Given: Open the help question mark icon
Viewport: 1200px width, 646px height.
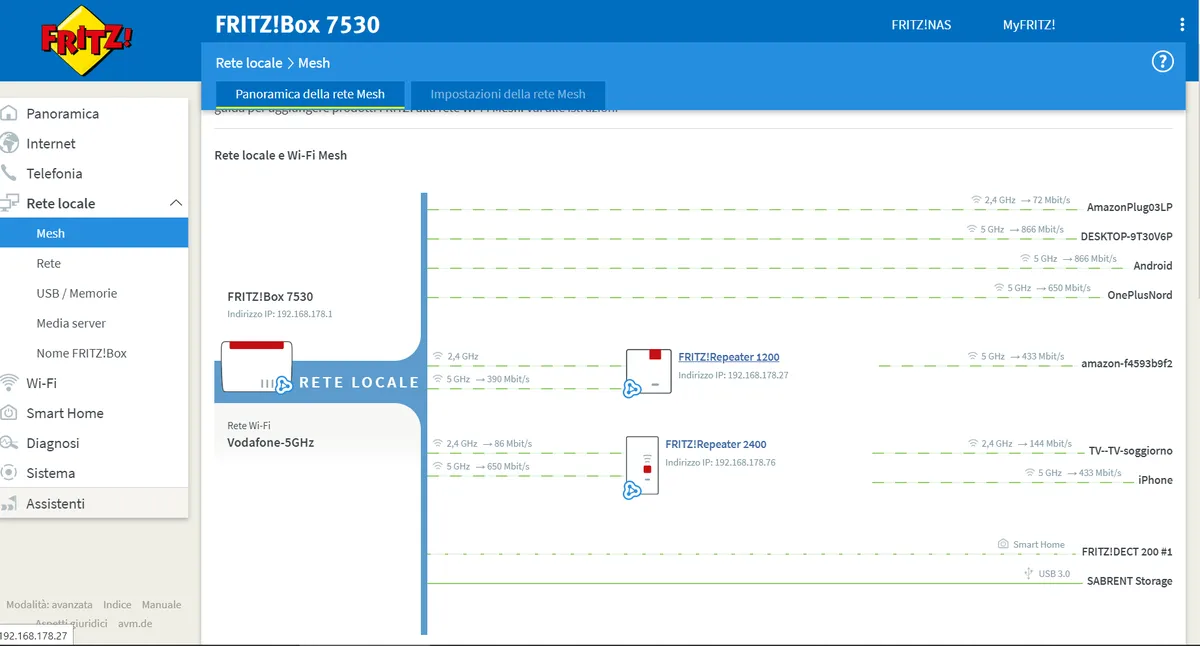Looking at the screenshot, I should [1162, 62].
